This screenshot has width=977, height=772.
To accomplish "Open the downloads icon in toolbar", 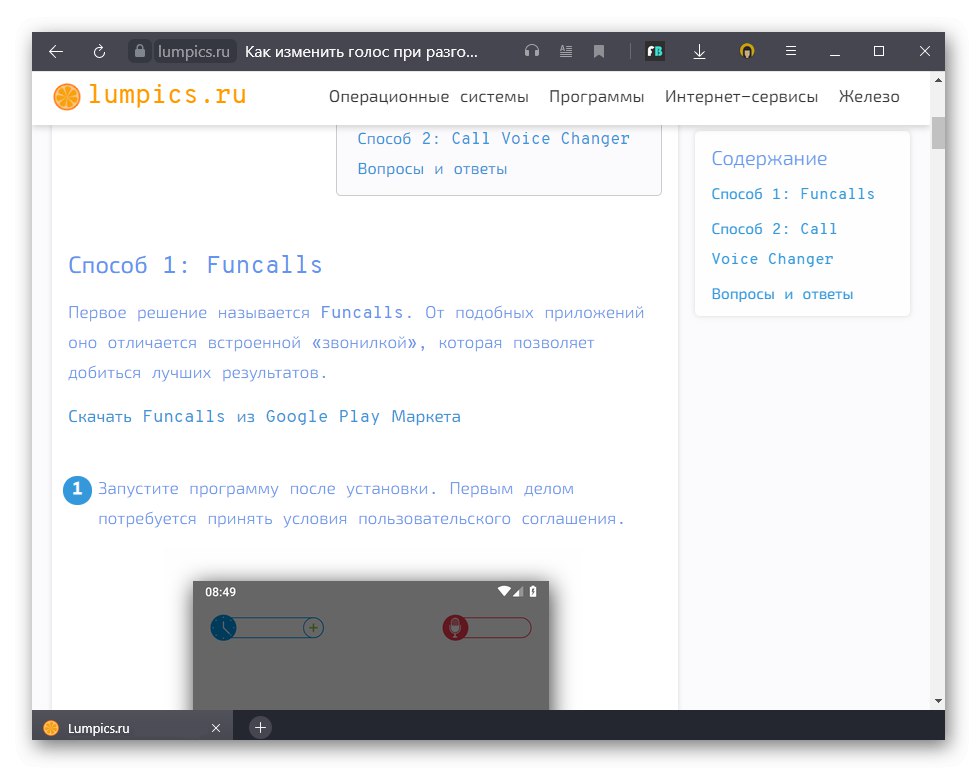I will (x=700, y=51).
